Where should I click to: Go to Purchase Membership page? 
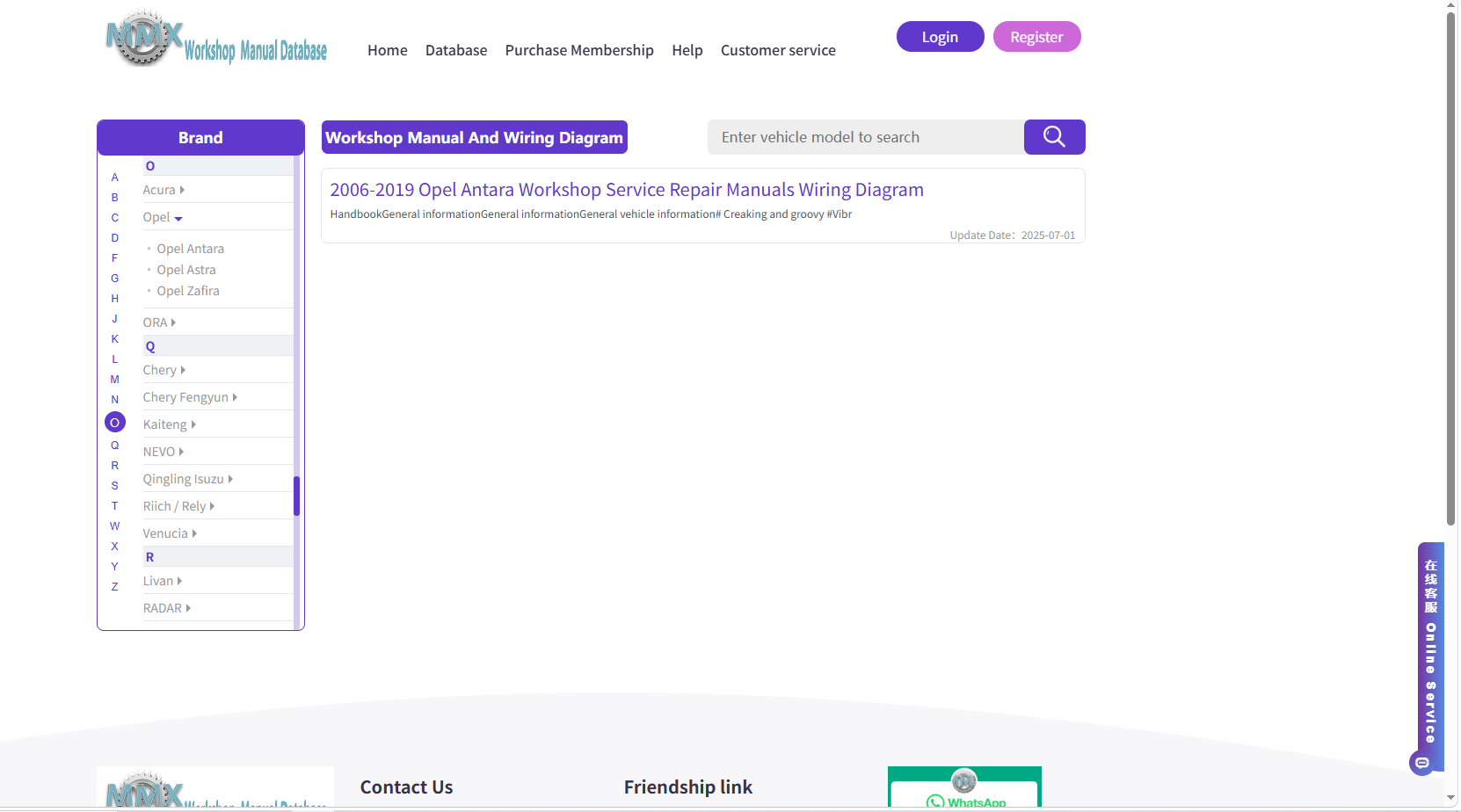pos(579,50)
